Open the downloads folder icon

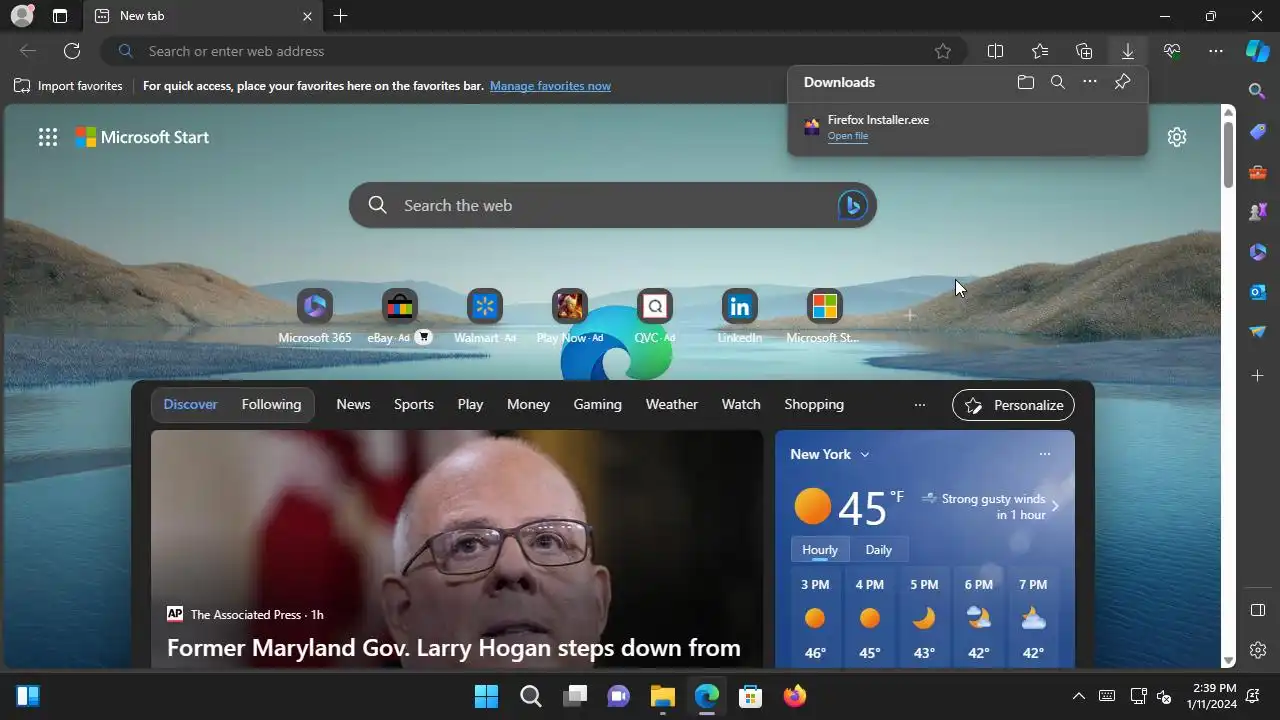(1026, 82)
